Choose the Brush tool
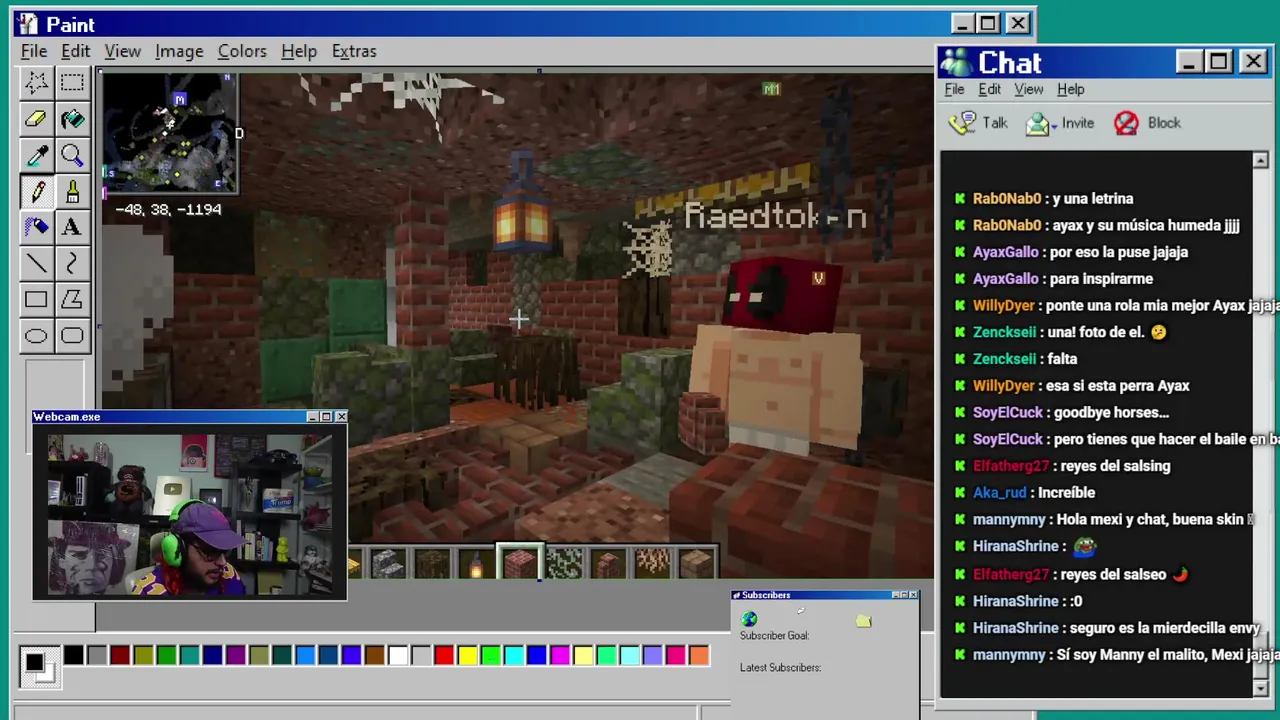This screenshot has width=1280, height=720. [x=72, y=190]
